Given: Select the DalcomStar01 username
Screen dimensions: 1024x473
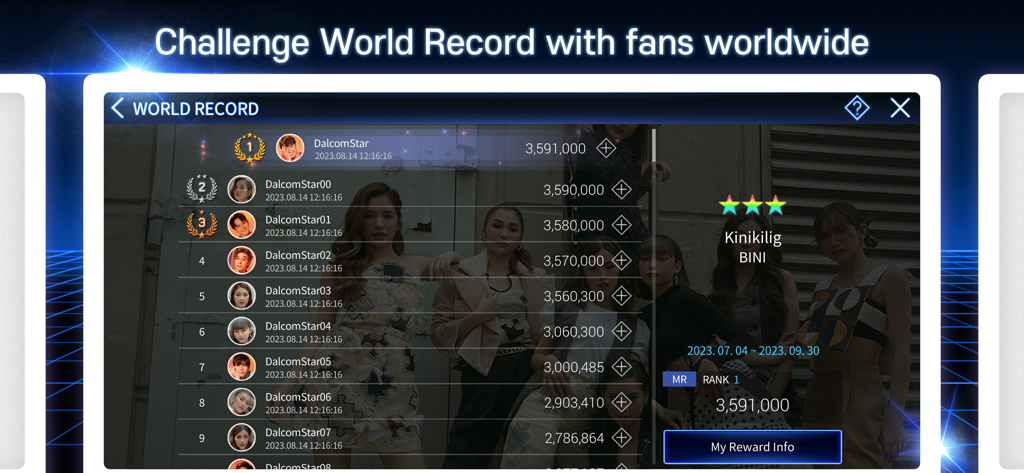Looking at the screenshot, I should [x=298, y=220].
